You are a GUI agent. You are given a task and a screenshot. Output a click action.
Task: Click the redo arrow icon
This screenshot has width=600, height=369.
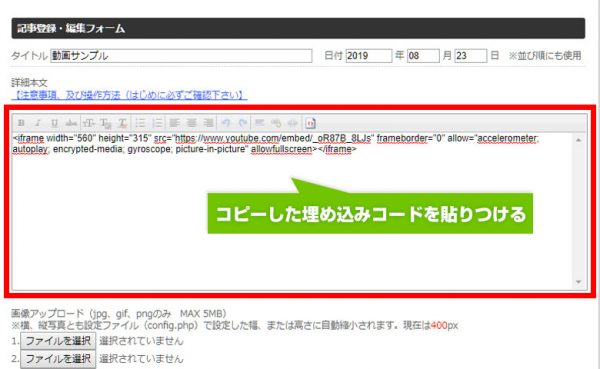243,123
